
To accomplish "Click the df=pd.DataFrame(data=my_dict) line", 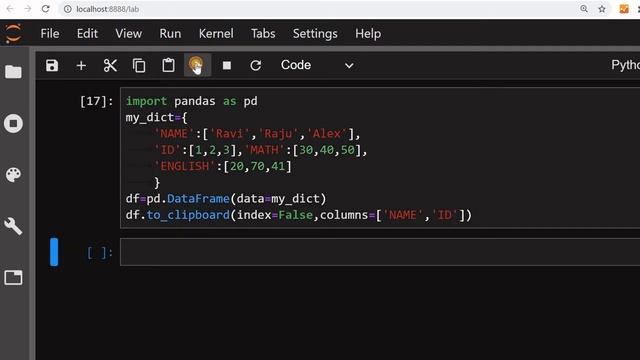I will point(226,199).
